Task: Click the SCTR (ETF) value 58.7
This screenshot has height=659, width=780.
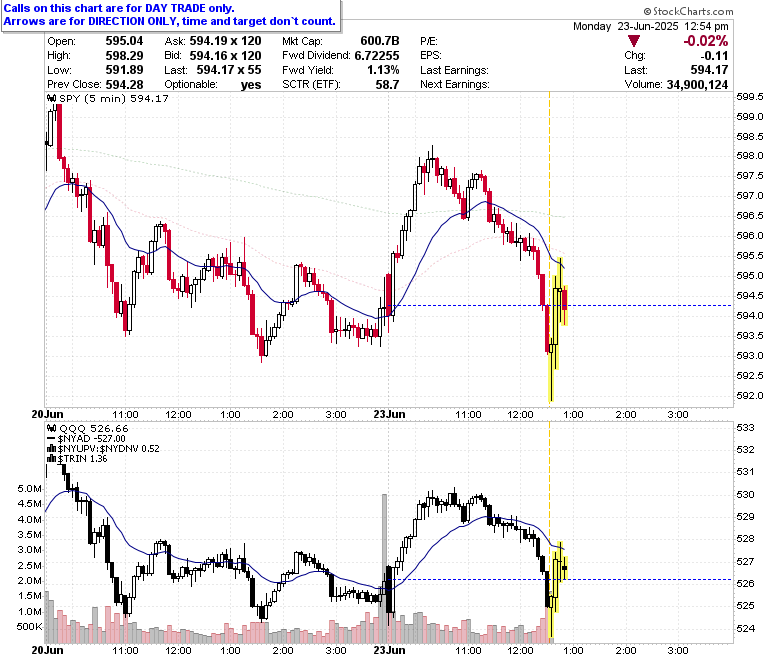Action: pos(388,85)
